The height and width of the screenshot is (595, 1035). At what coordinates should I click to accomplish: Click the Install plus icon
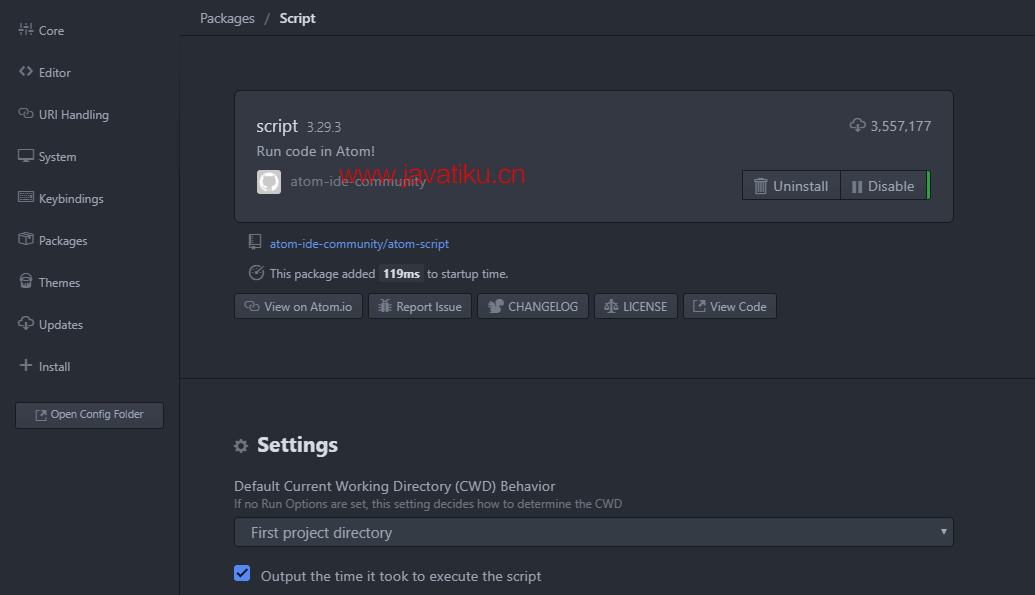click(x=26, y=365)
